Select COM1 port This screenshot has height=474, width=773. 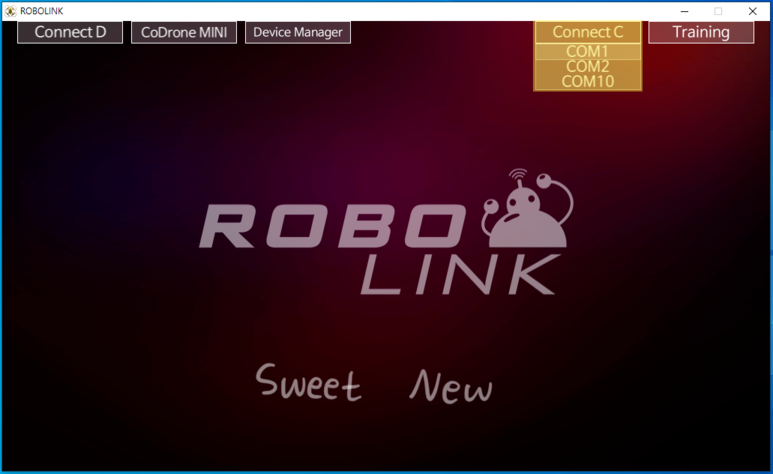click(x=588, y=51)
